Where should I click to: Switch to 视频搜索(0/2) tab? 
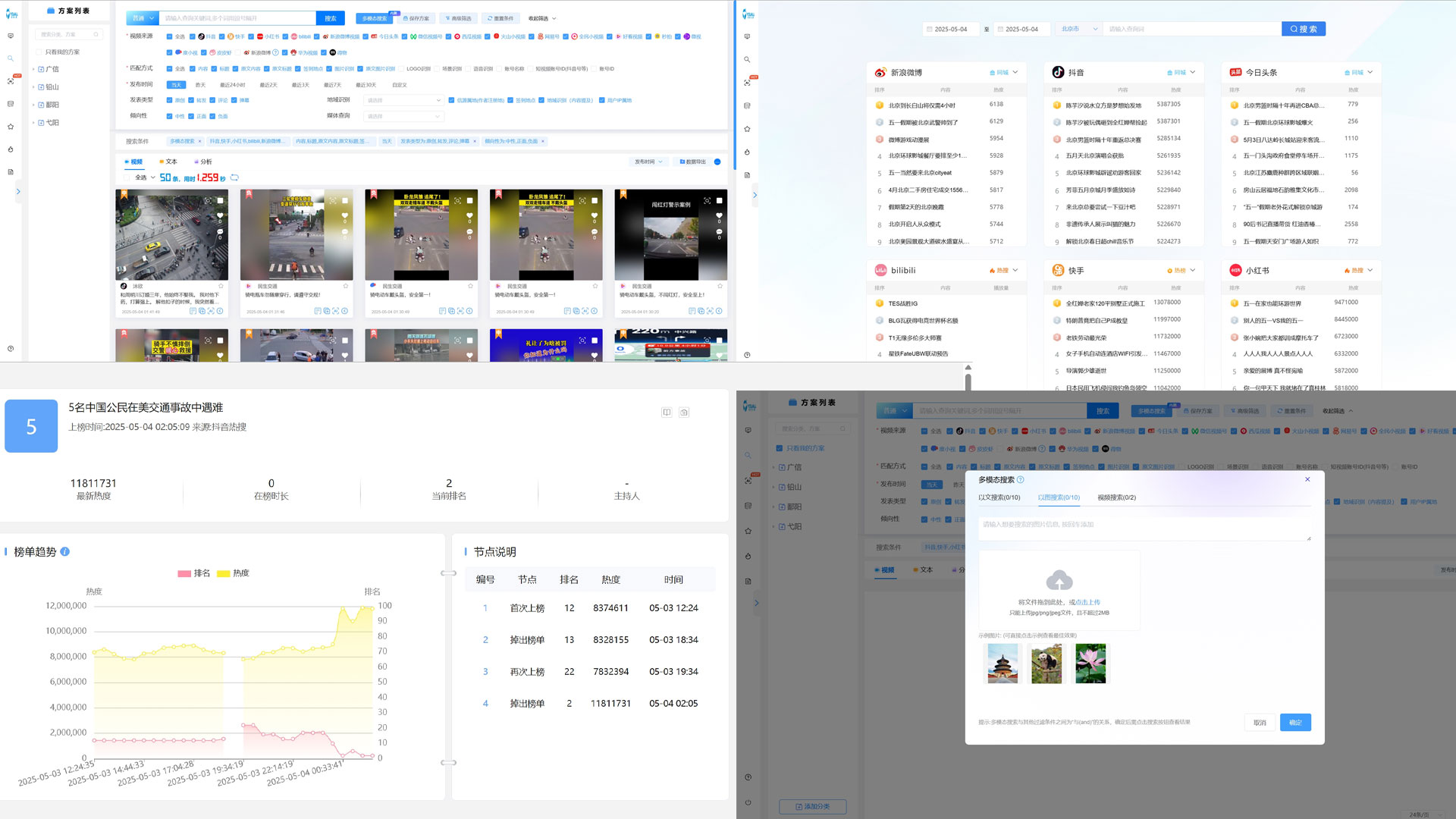point(1116,497)
